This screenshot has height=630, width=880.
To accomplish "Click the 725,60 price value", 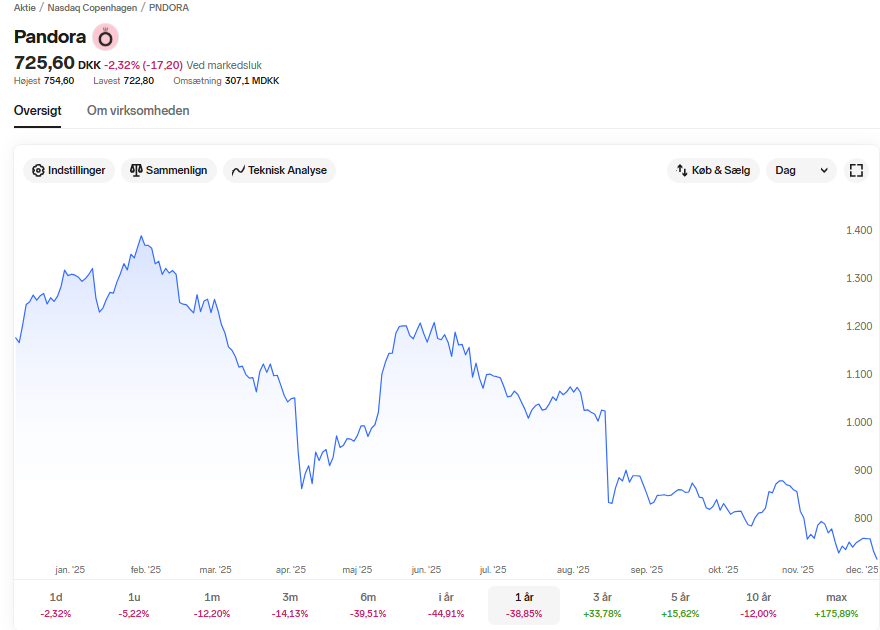I will [44, 63].
